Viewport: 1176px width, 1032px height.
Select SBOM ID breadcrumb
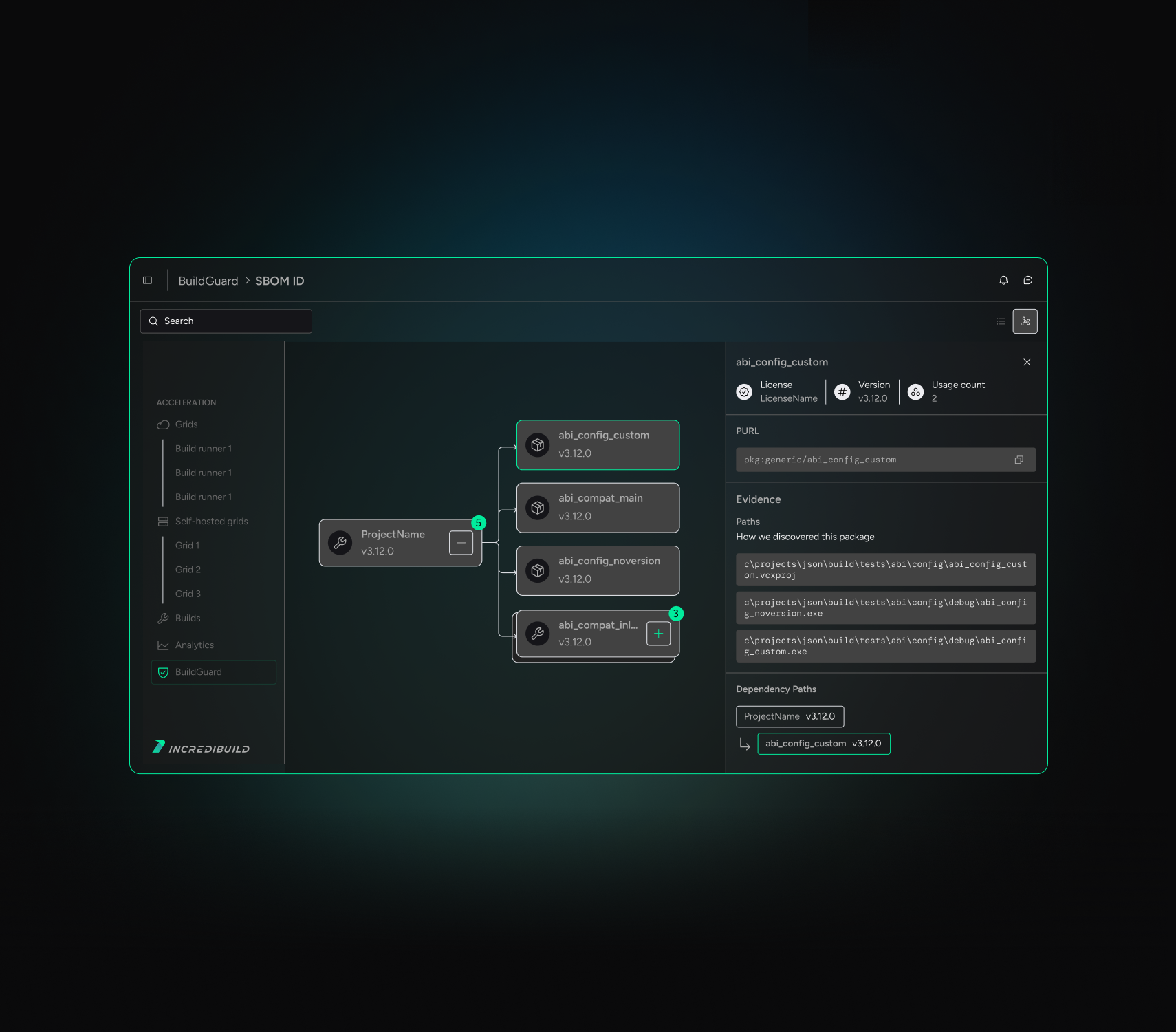tap(280, 281)
